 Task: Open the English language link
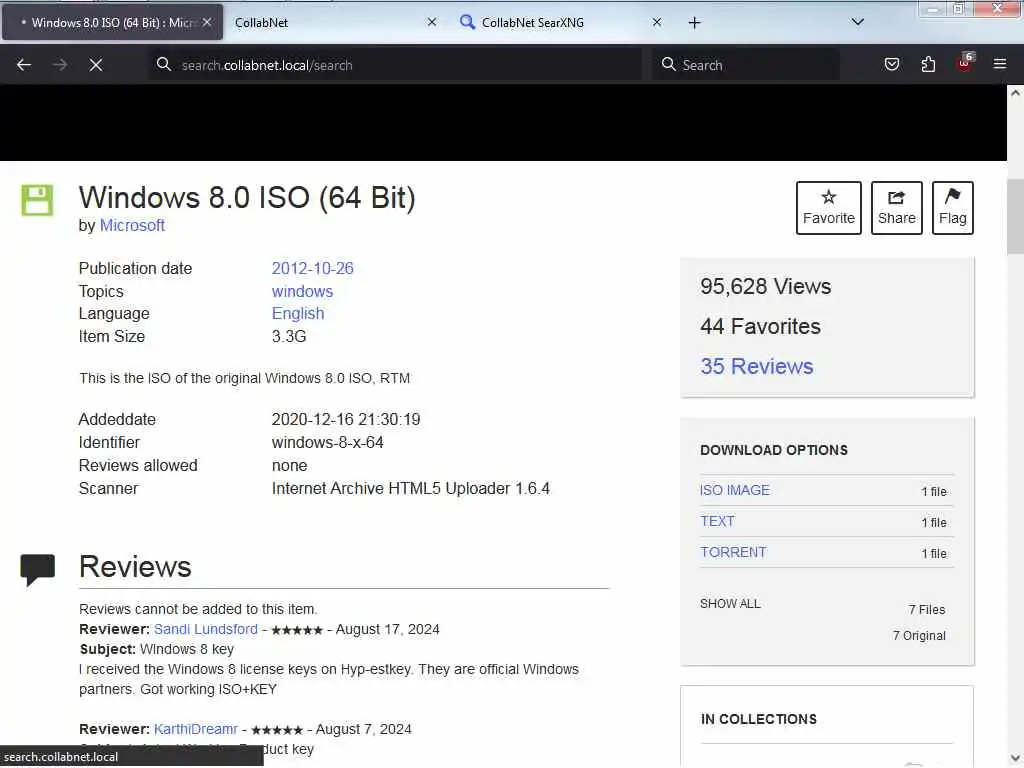tap(298, 313)
